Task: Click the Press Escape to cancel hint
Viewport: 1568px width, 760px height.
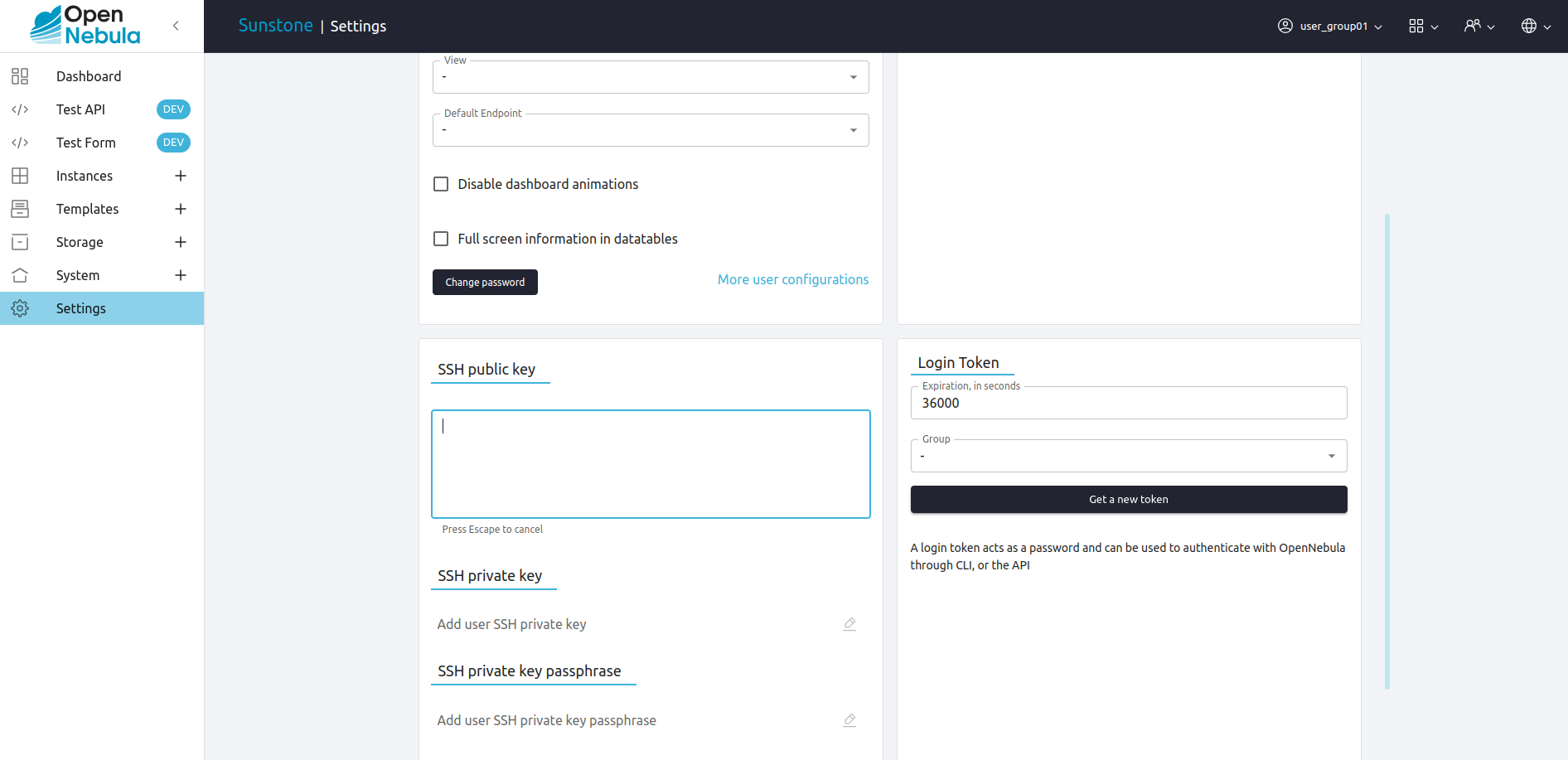Action: coord(492,529)
